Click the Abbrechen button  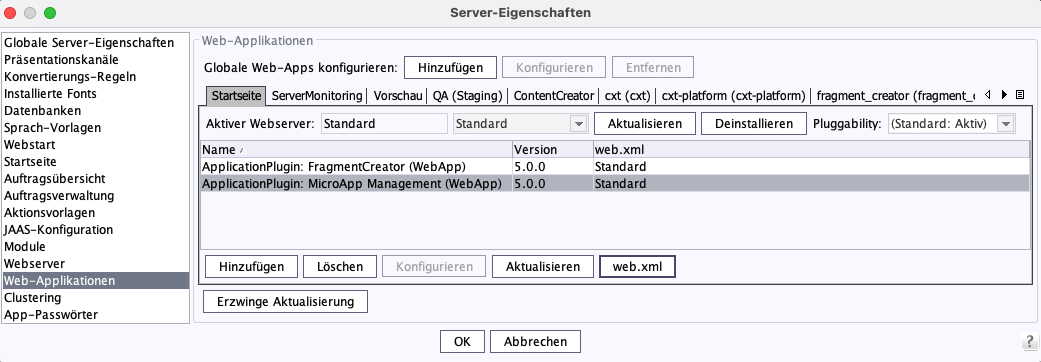(x=535, y=341)
